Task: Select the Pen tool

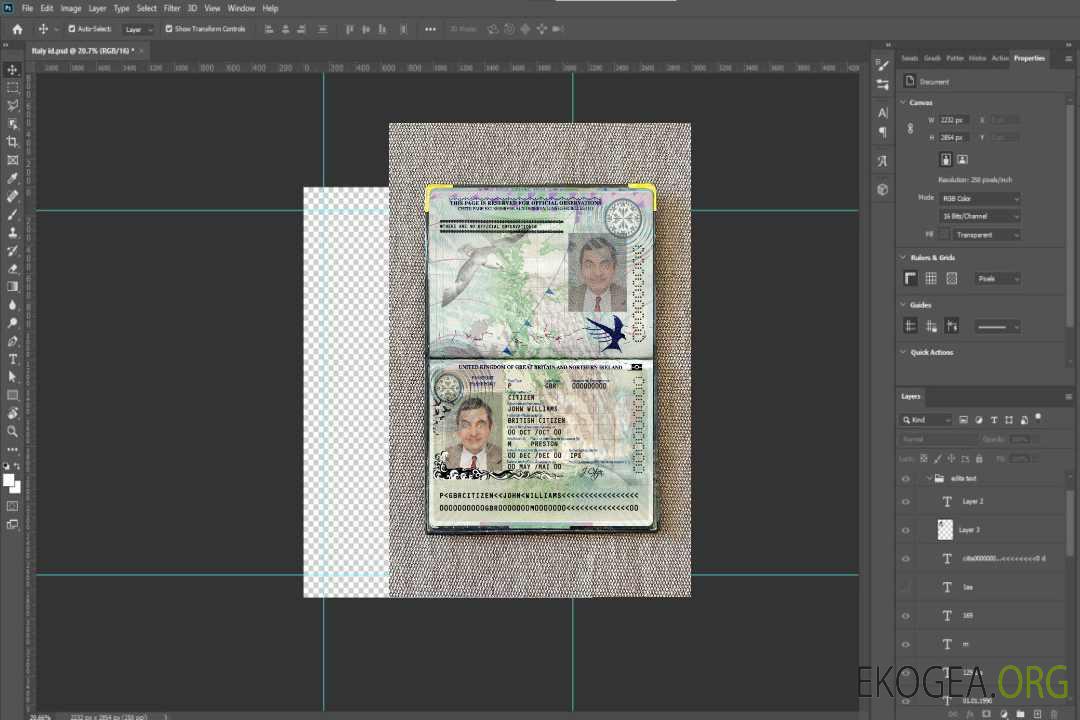Action: tap(12, 341)
